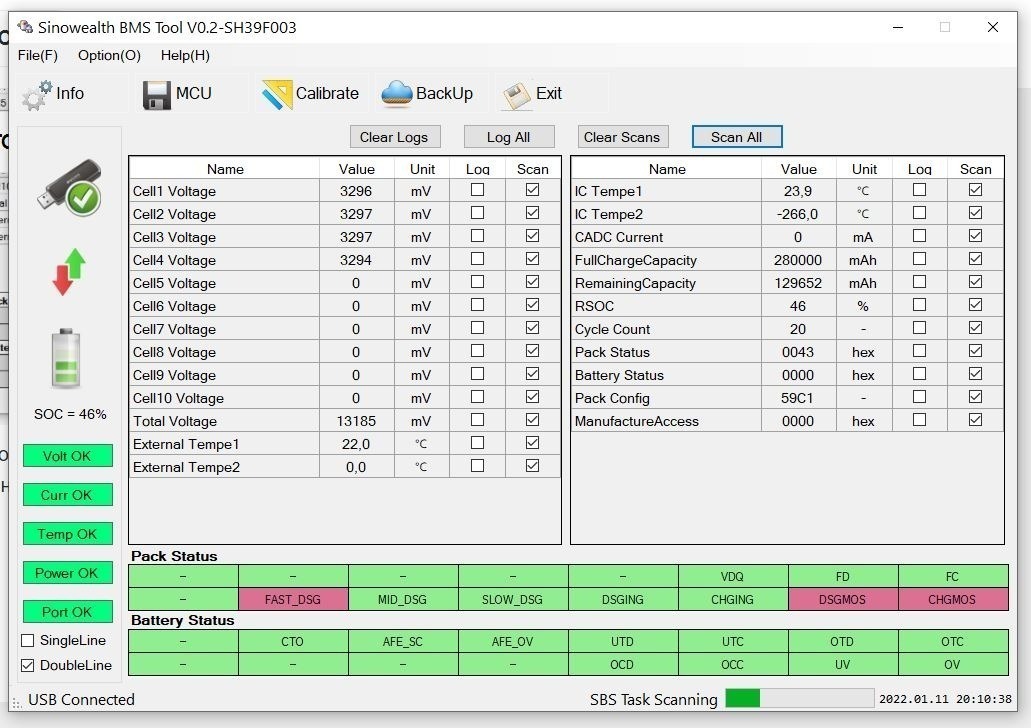Click the Curr OK status button

tap(67, 495)
